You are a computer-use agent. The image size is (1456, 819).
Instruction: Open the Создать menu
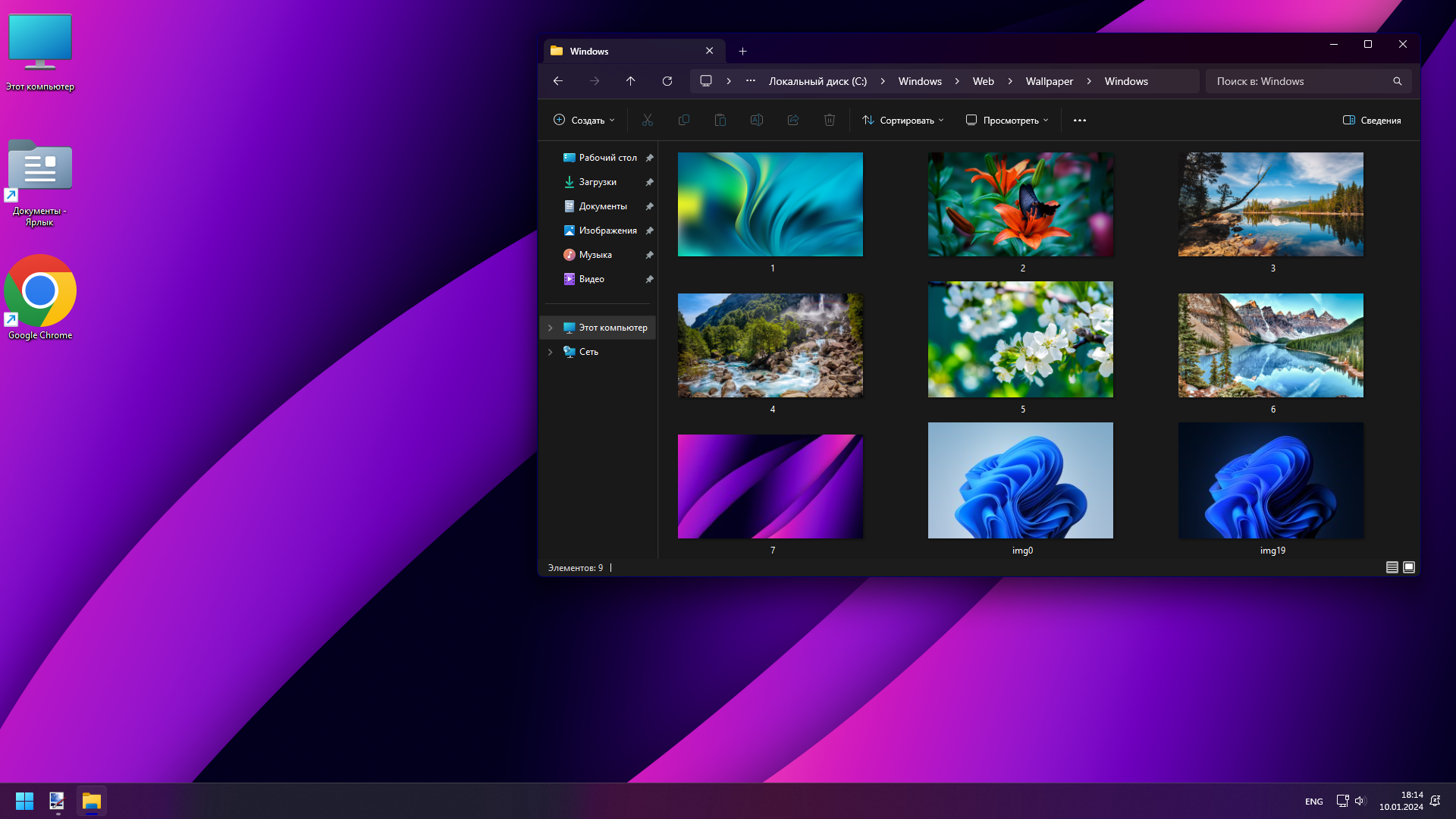tap(584, 120)
